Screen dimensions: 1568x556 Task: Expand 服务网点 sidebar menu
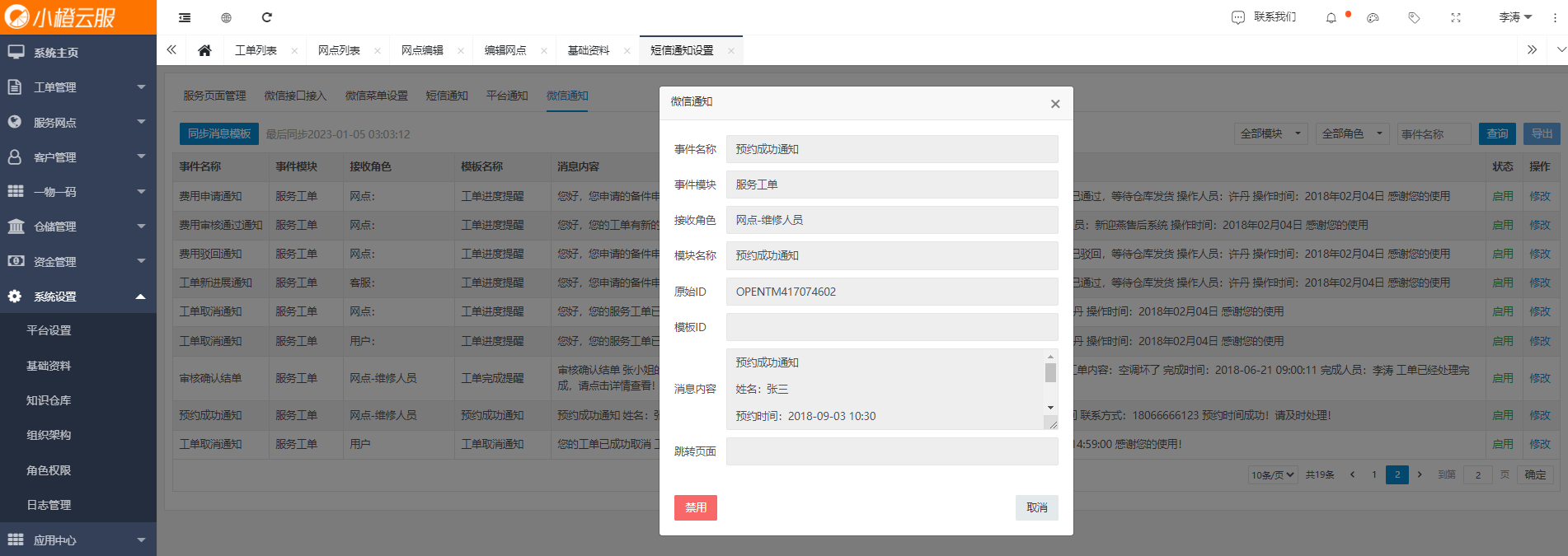coord(78,122)
